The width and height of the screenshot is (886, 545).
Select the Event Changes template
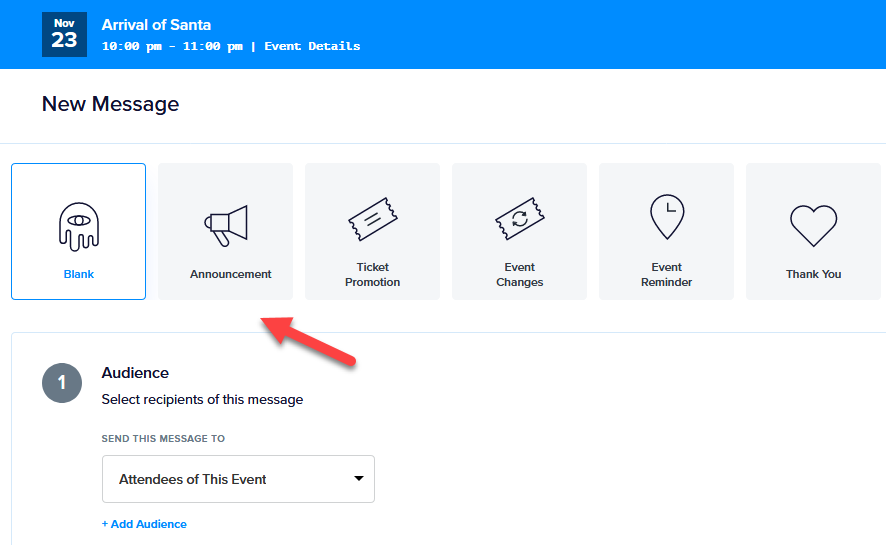point(519,232)
